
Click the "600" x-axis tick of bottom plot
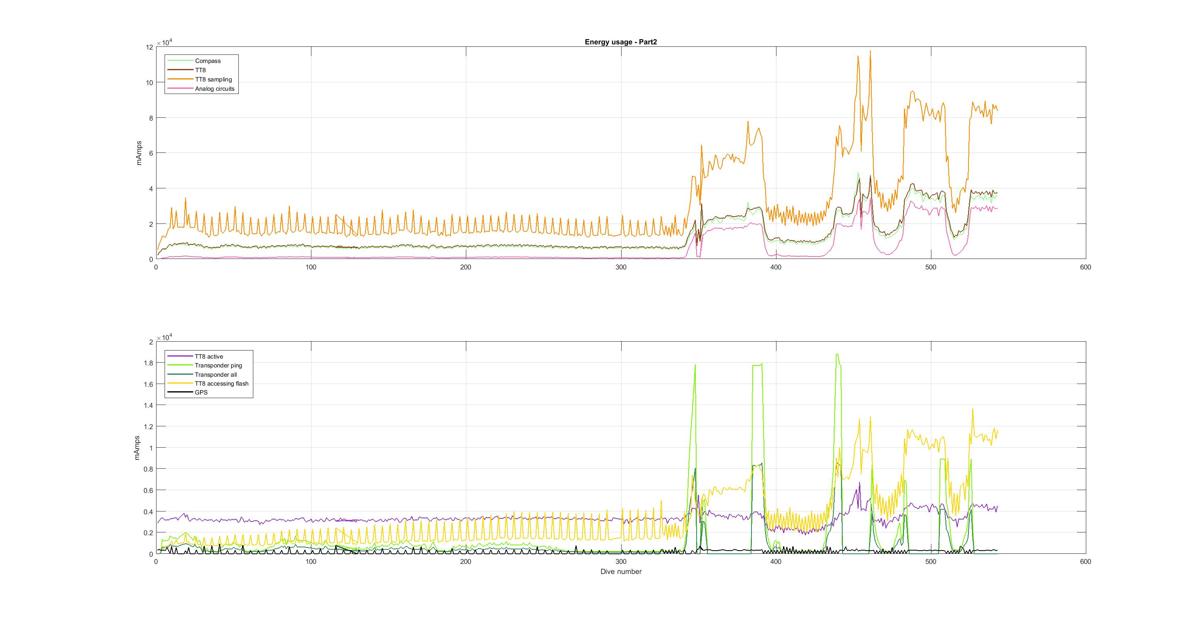coord(1086,562)
